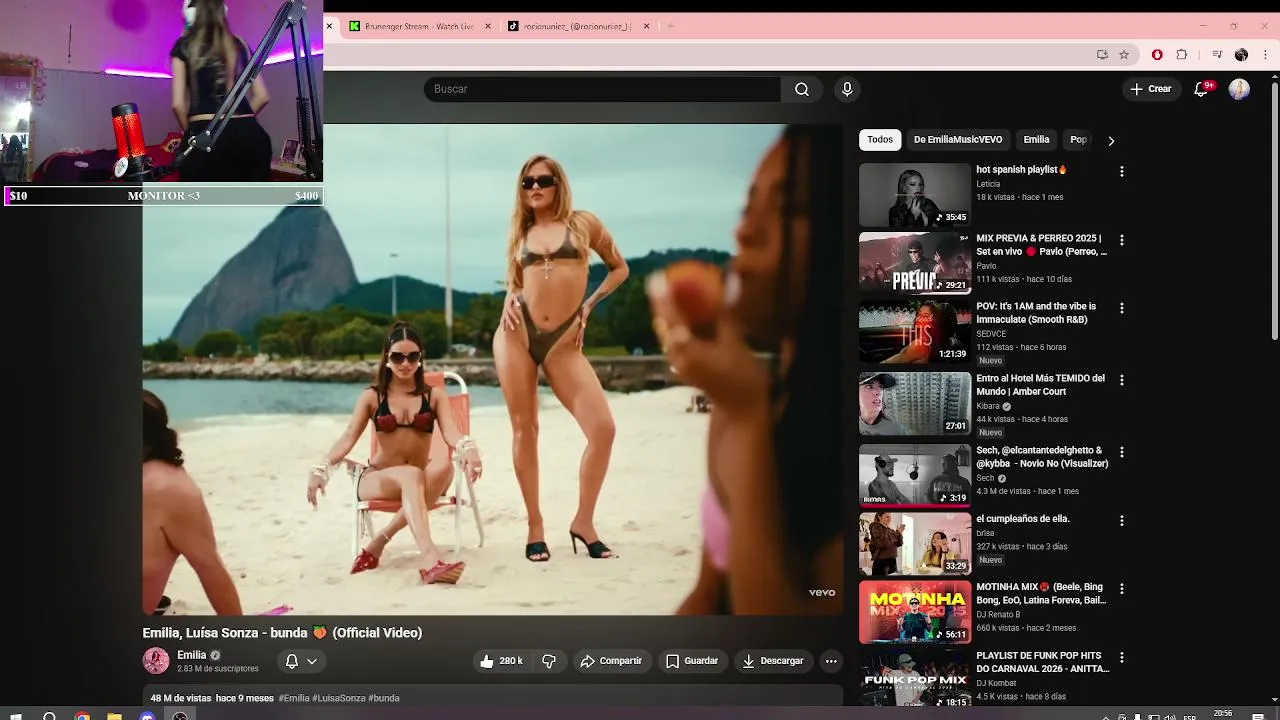Open options for hot spanish playlist
This screenshot has width=1280, height=720.
point(1121,172)
